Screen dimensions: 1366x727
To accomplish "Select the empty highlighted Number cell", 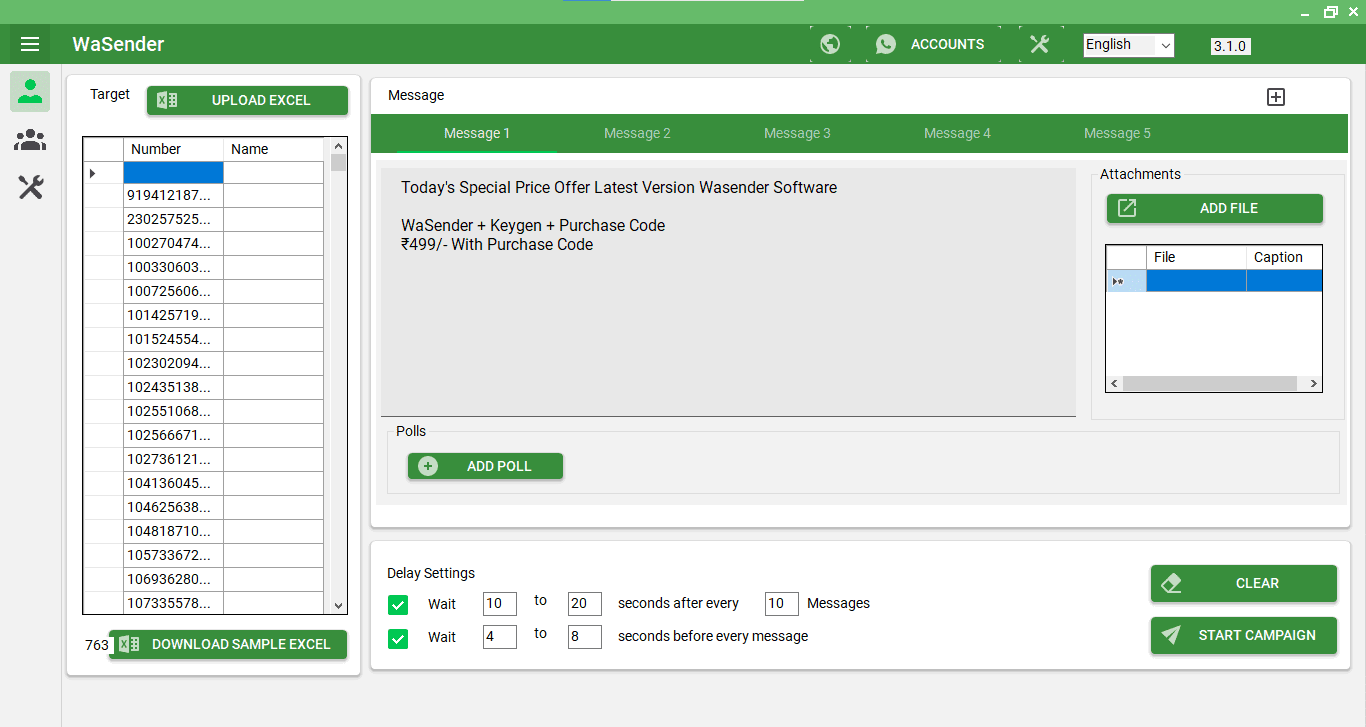I will [x=173, y=172].
